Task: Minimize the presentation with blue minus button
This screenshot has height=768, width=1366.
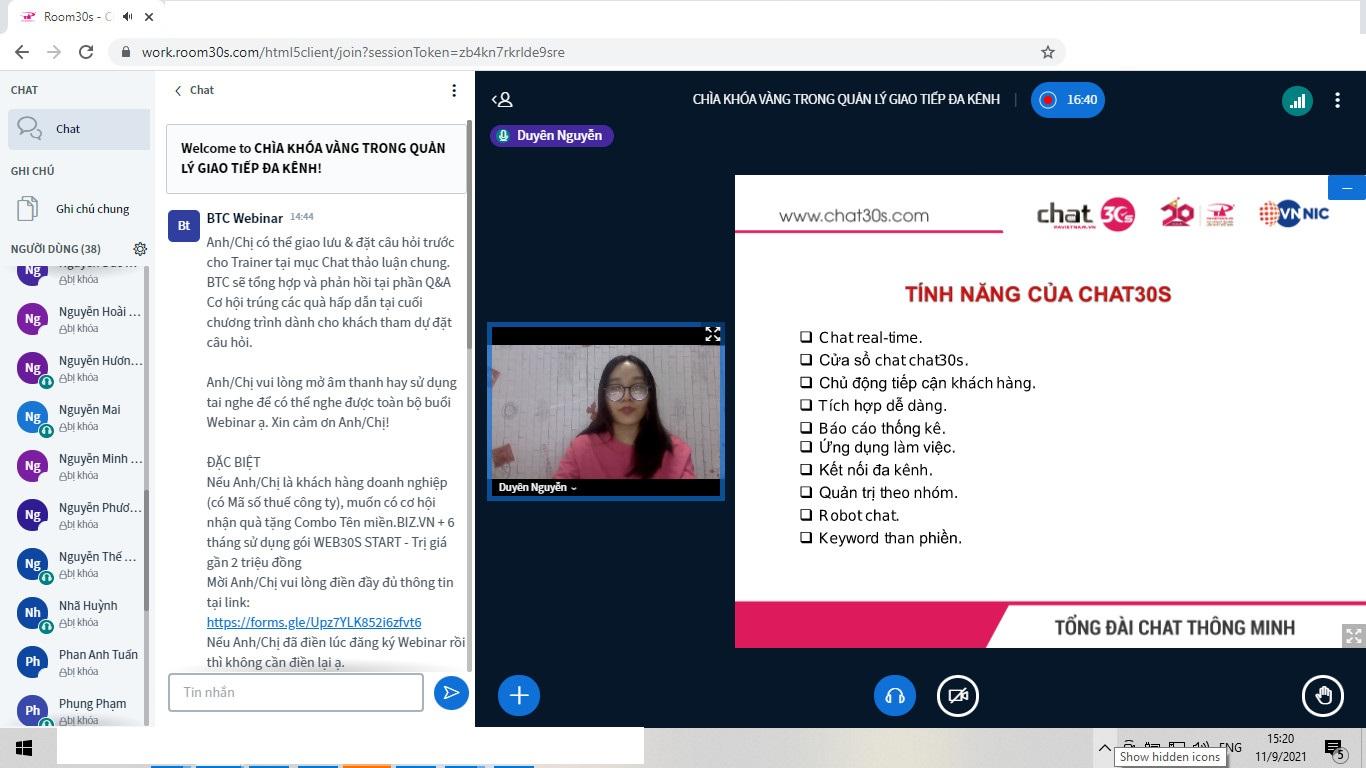Action: (1347, 187)
